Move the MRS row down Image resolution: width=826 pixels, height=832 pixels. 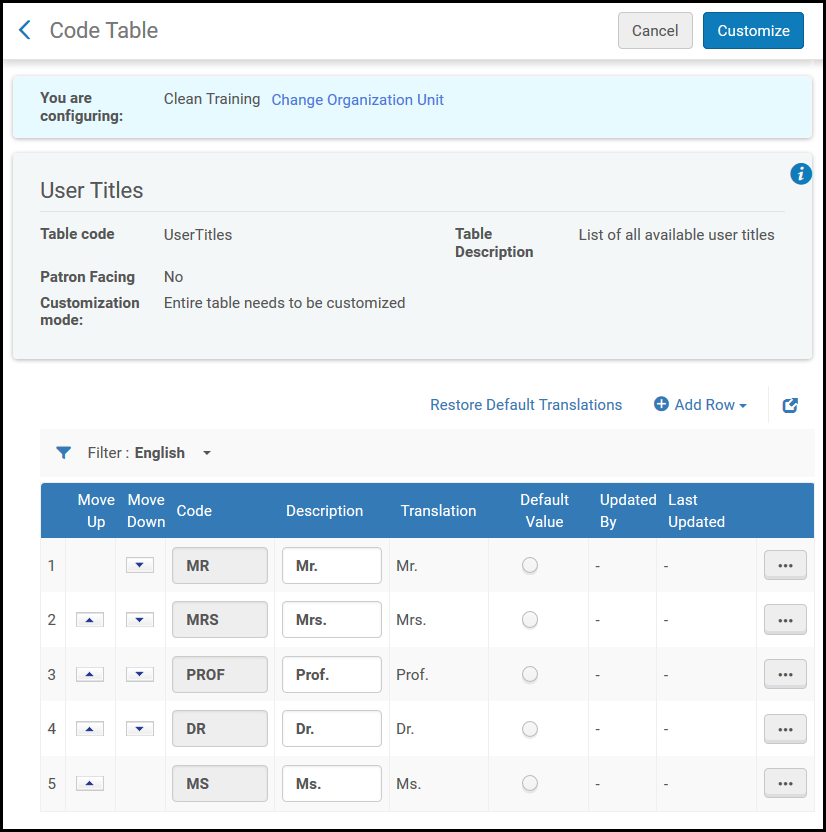[140, 619]
